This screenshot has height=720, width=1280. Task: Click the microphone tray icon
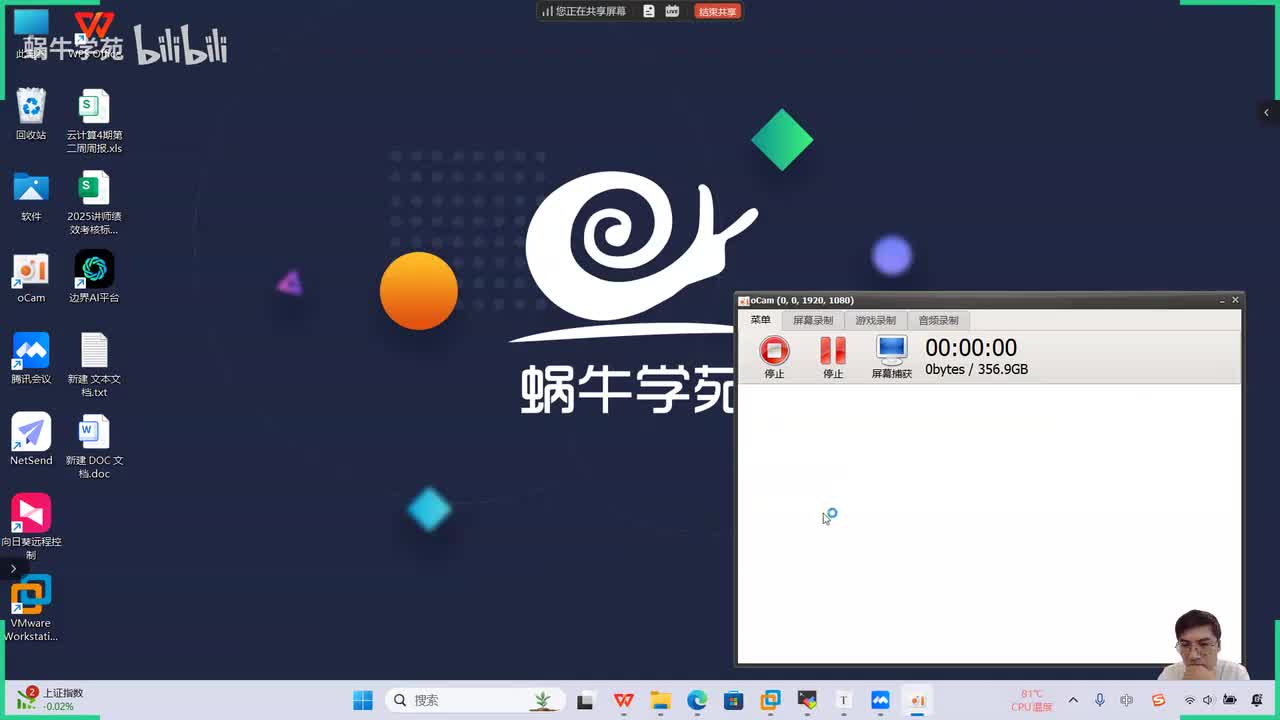pyautogui.click(x=1100, y=700)
